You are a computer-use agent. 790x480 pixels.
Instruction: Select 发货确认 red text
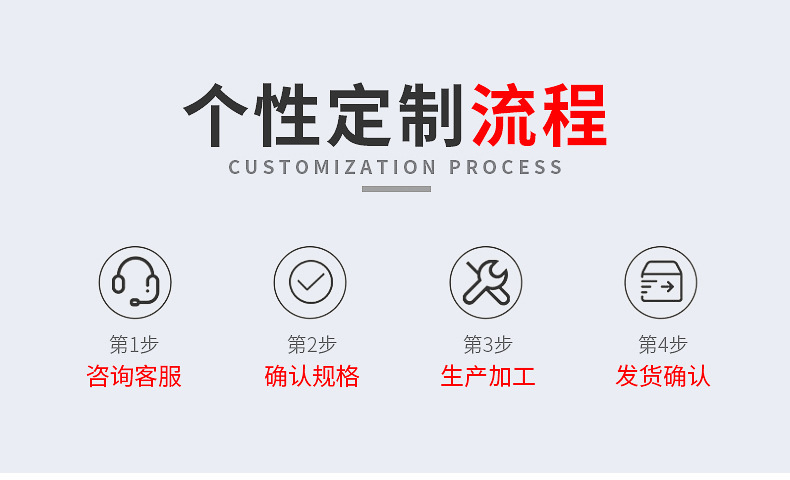pos(663,376)
